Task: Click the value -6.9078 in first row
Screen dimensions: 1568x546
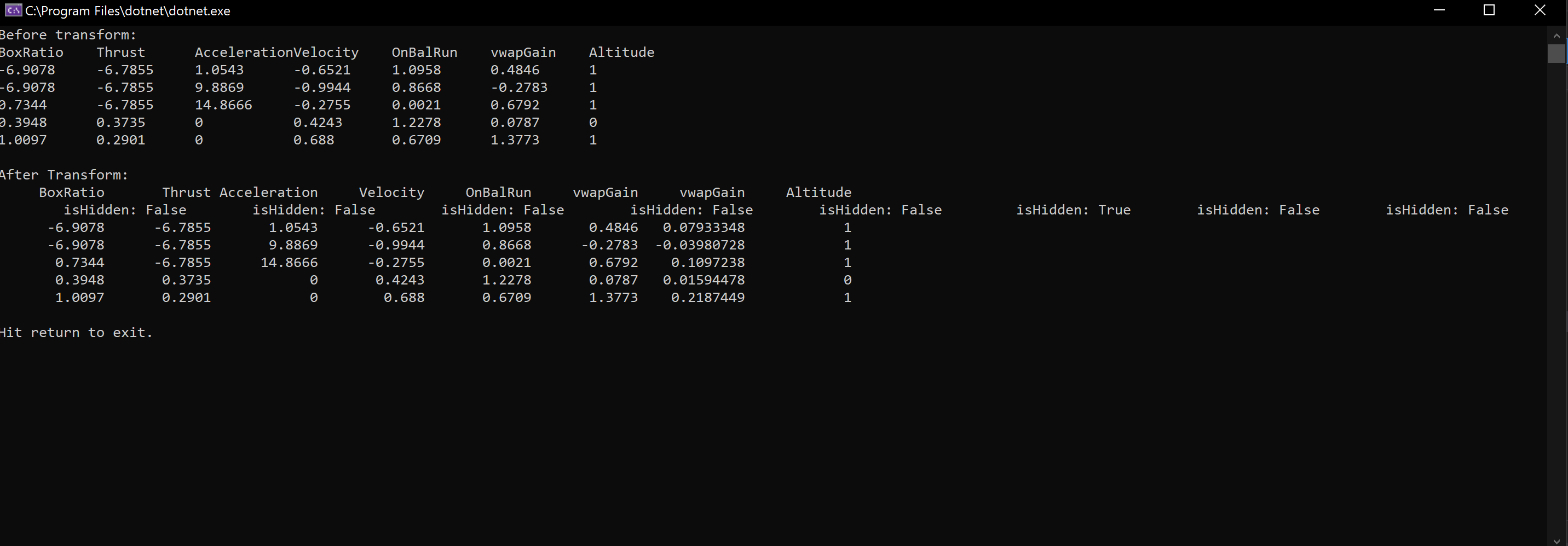Action: (27, 69)
